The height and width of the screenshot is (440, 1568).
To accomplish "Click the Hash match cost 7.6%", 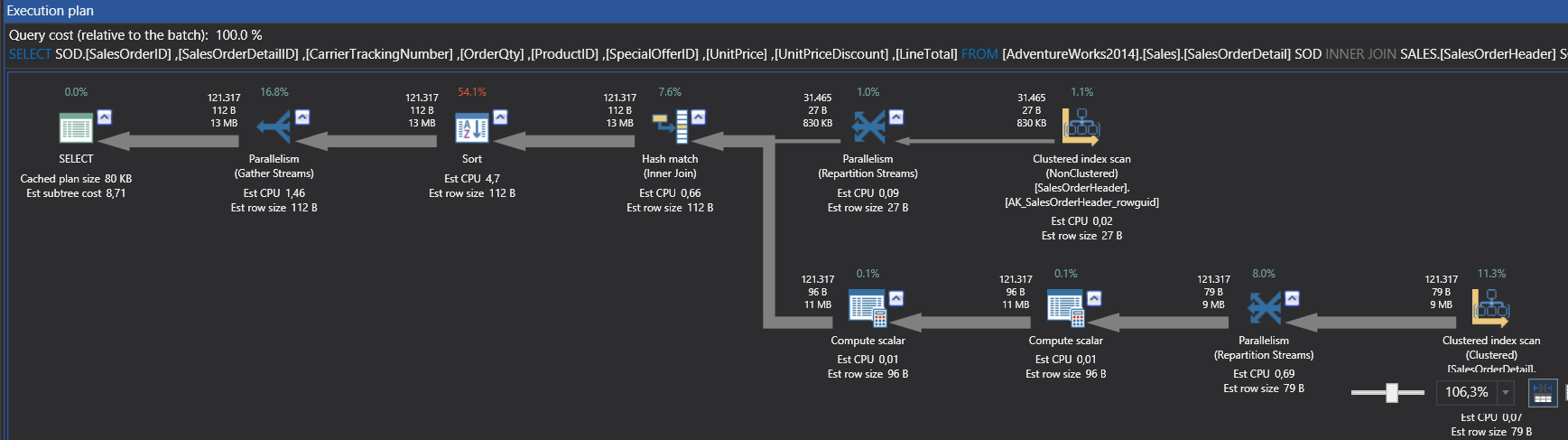I will coord(670,92).
